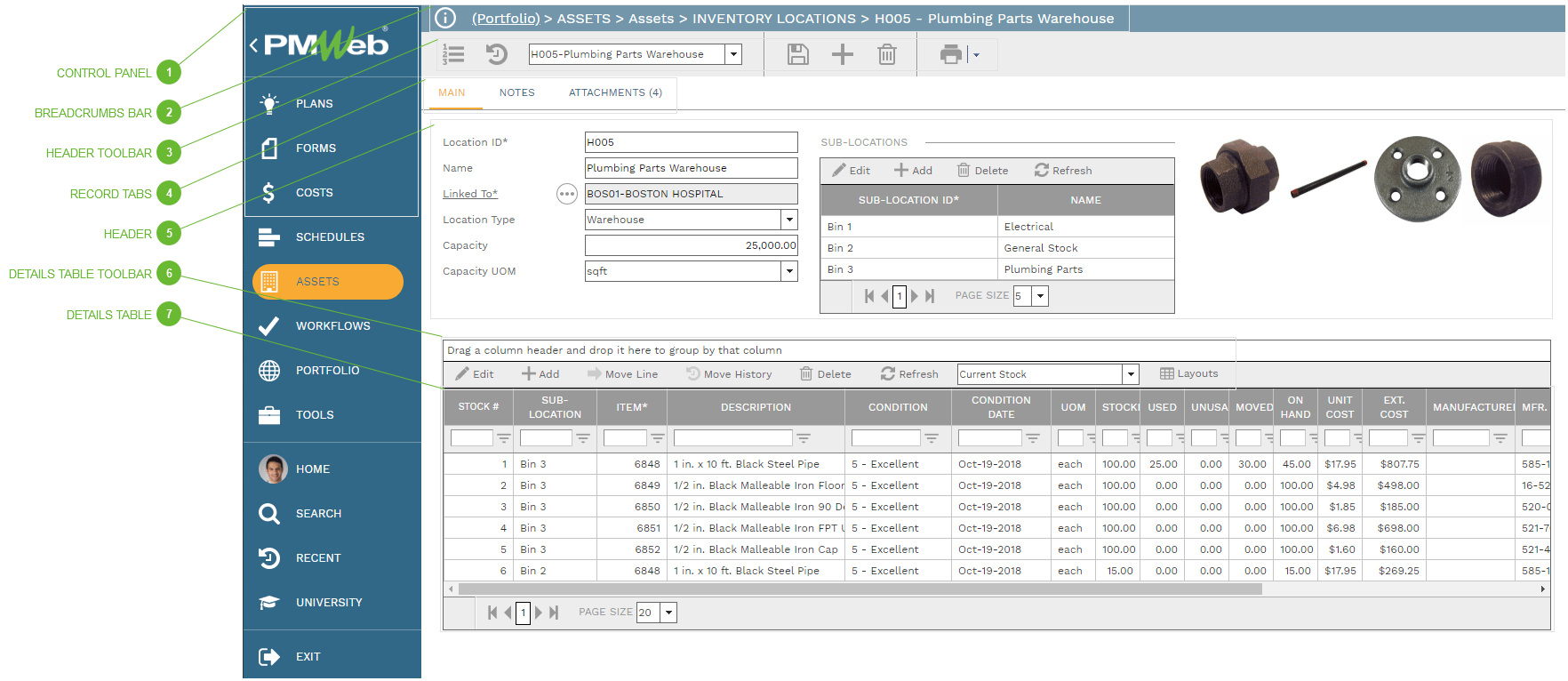Open the H005-Plumbing Parts Warehouse record selector
The width and height of the screenshot is (1568, 681).
[733, 54]
